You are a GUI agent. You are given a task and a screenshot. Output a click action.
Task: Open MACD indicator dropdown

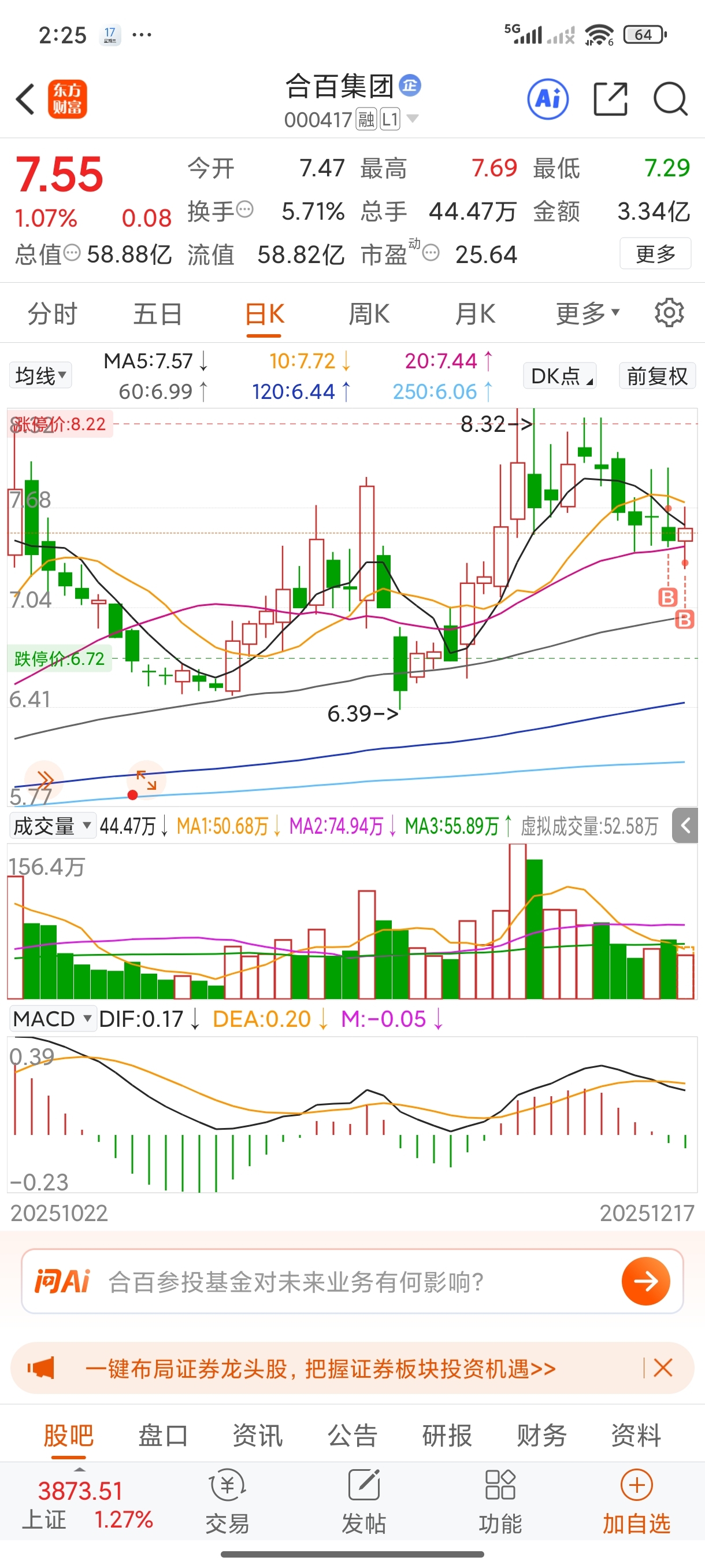pyautogui.click(x=53, y=1018)
